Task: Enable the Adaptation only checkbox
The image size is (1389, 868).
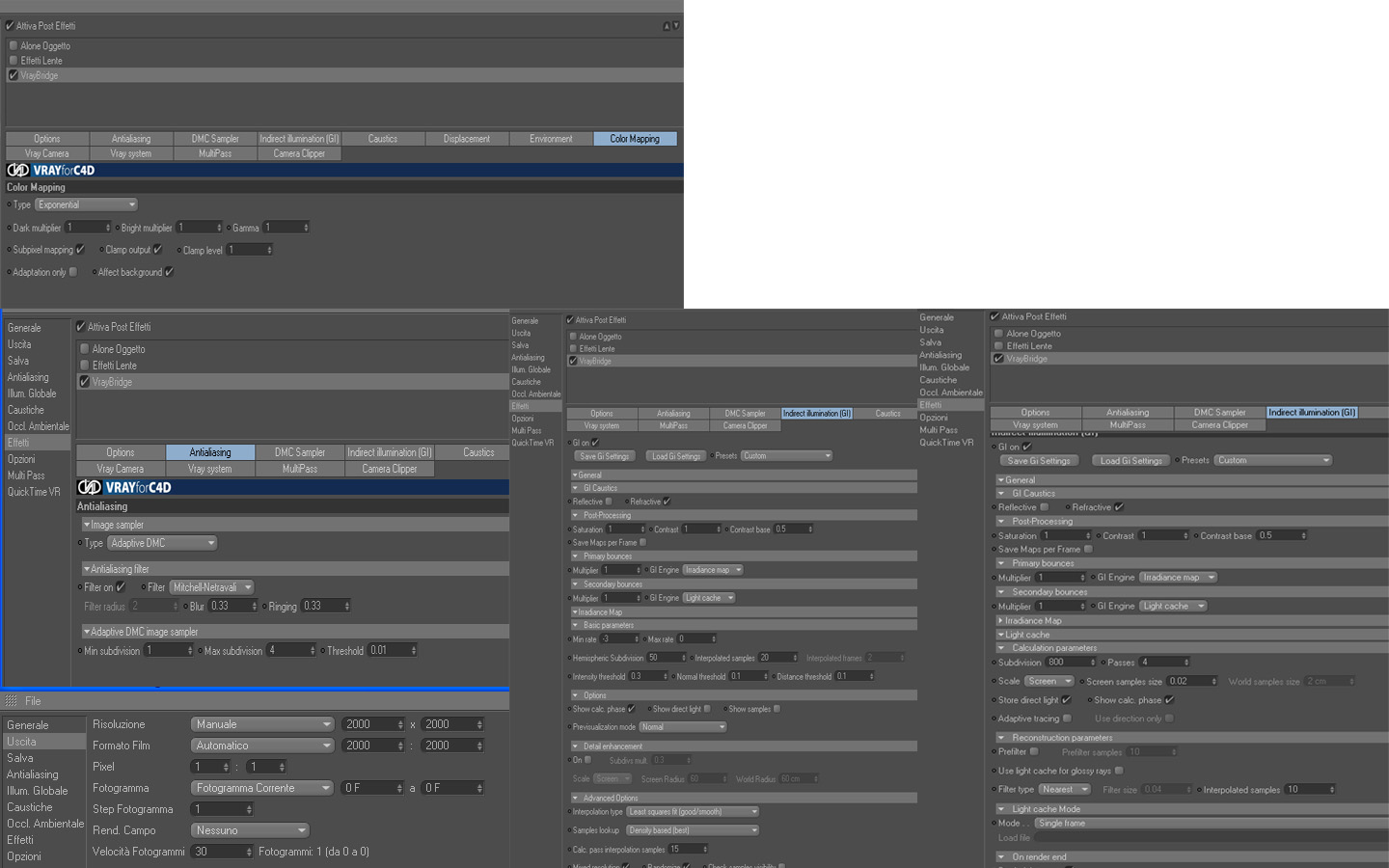Action: tap(73, 272)
